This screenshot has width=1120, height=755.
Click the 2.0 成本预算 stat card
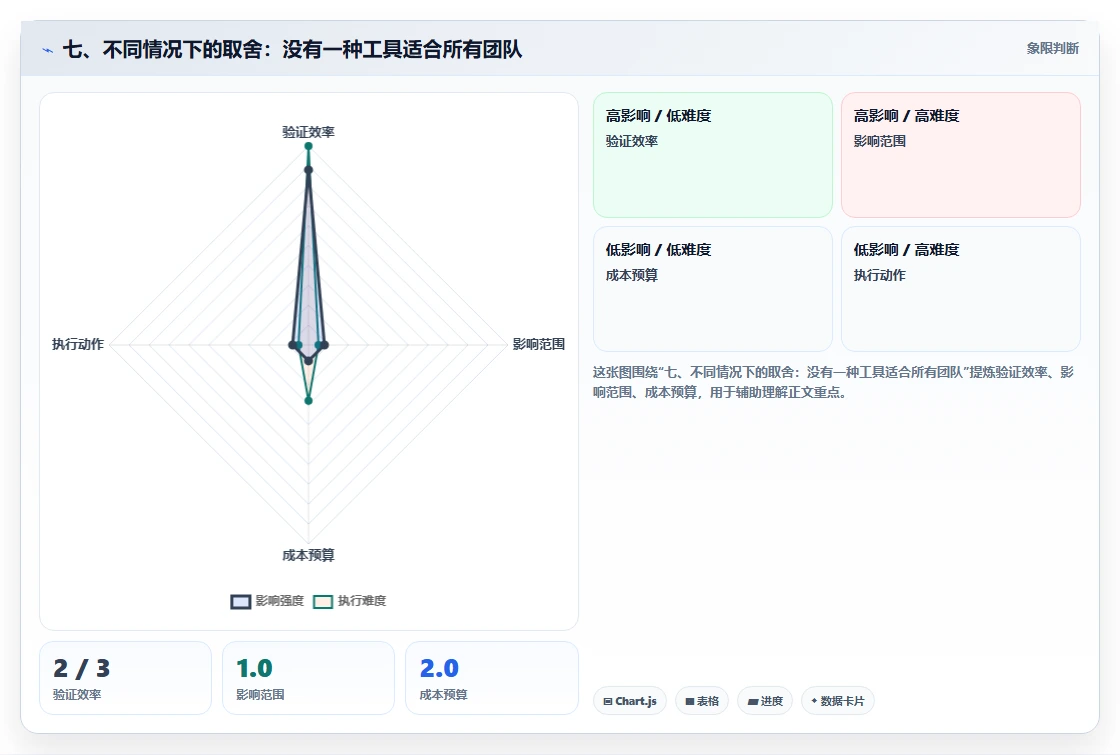pyautogui.click(x=491, y=678)
